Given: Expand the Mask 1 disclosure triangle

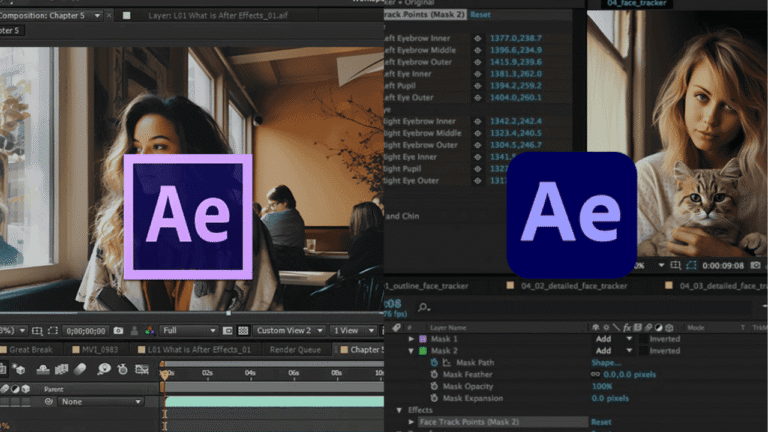Looking at the screenshot, I should point(411,339).
